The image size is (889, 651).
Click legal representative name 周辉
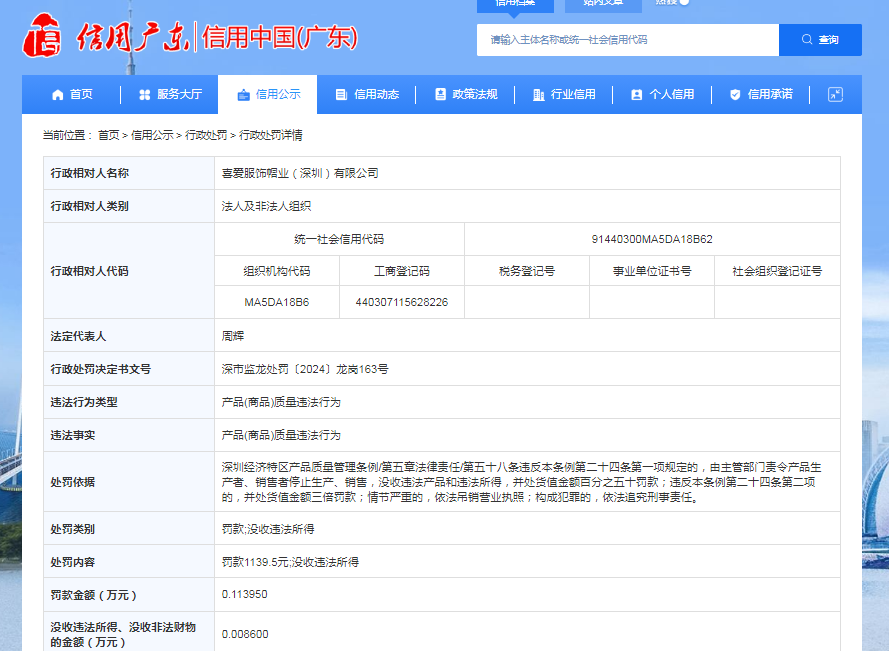click(x=232, y=336)
